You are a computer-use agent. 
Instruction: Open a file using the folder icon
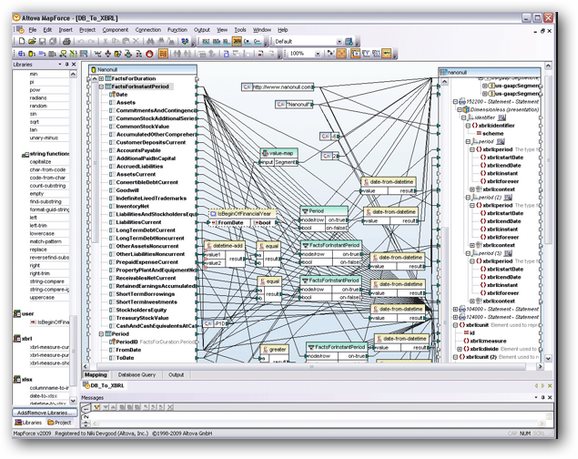pyautogui.click(x=32, y=41)
